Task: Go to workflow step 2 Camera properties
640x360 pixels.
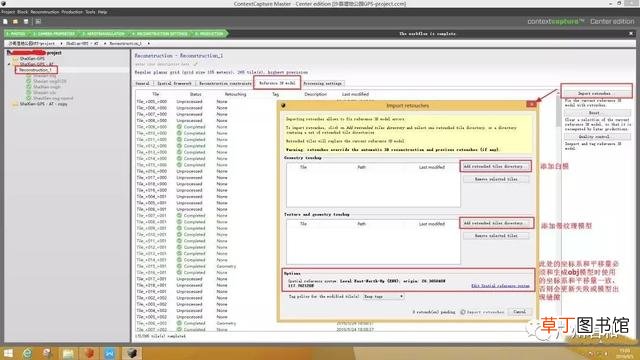Action: coord(54,33)
